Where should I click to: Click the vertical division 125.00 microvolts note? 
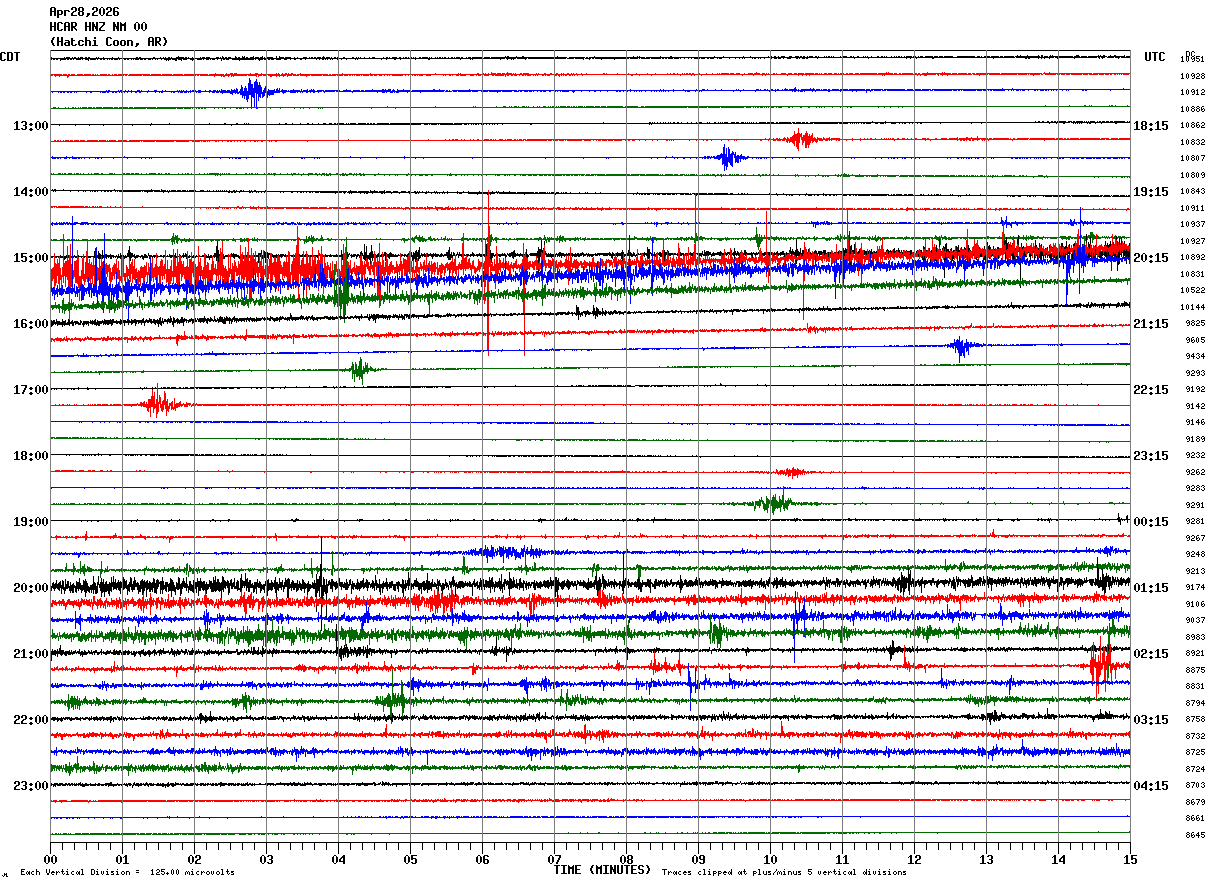coord(128,872)
